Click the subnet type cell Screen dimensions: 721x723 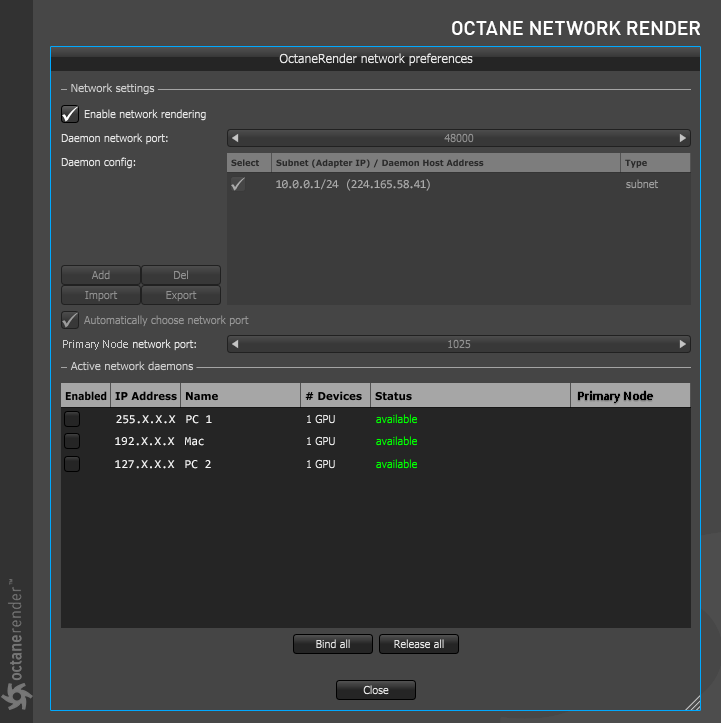642,184
